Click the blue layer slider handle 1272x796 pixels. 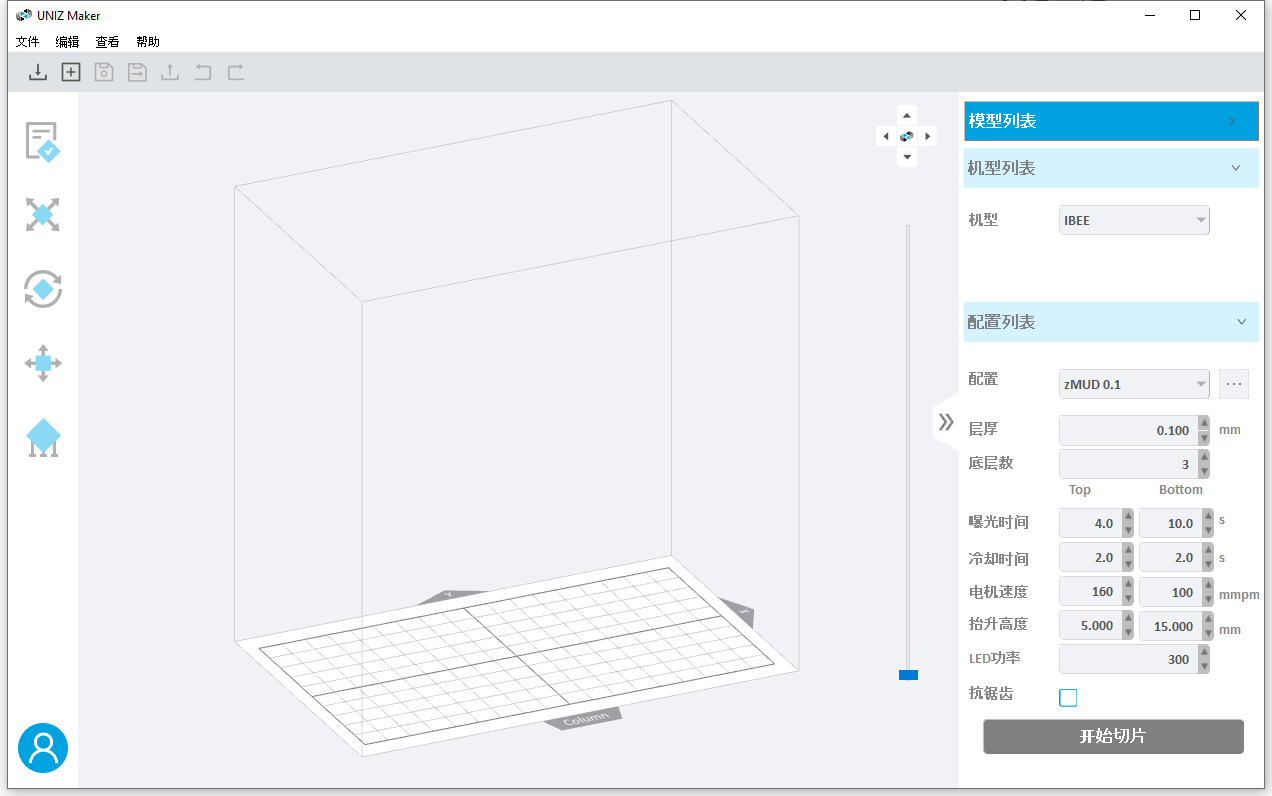[x=908, y=675]
